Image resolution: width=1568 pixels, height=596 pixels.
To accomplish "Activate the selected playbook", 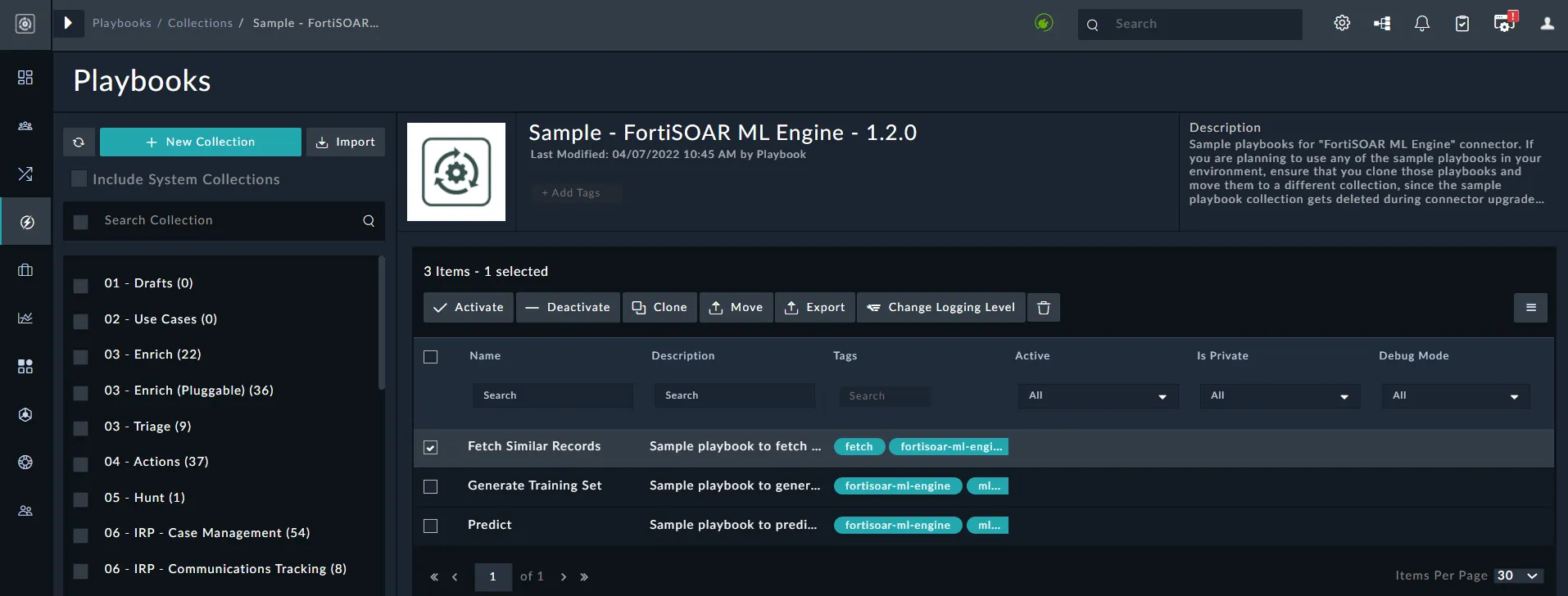I will point(469,308).
